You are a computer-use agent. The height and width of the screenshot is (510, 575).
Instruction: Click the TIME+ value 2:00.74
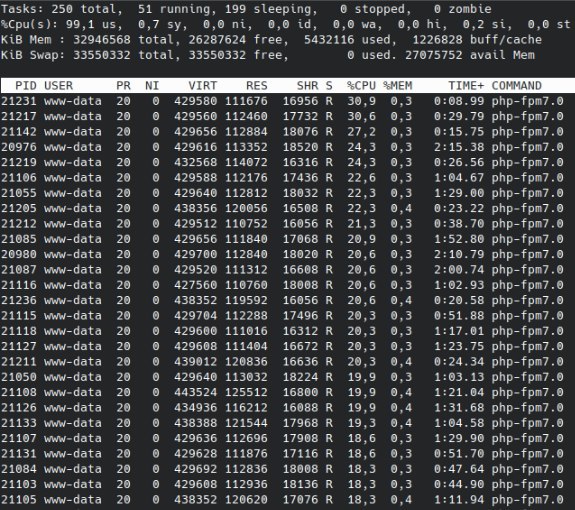pyautogui.click(x=459, y=269)
